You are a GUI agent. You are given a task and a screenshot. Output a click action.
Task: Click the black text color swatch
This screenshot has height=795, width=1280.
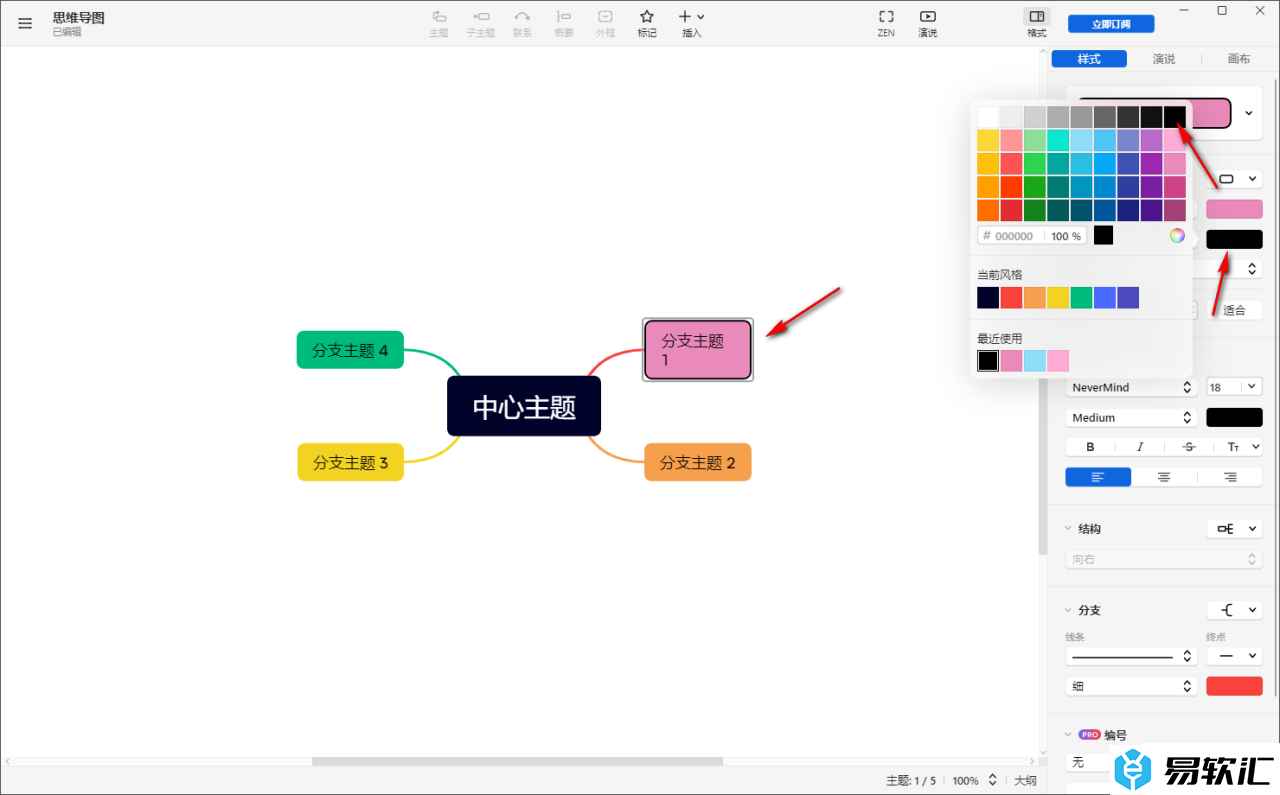click(1234, 417)
